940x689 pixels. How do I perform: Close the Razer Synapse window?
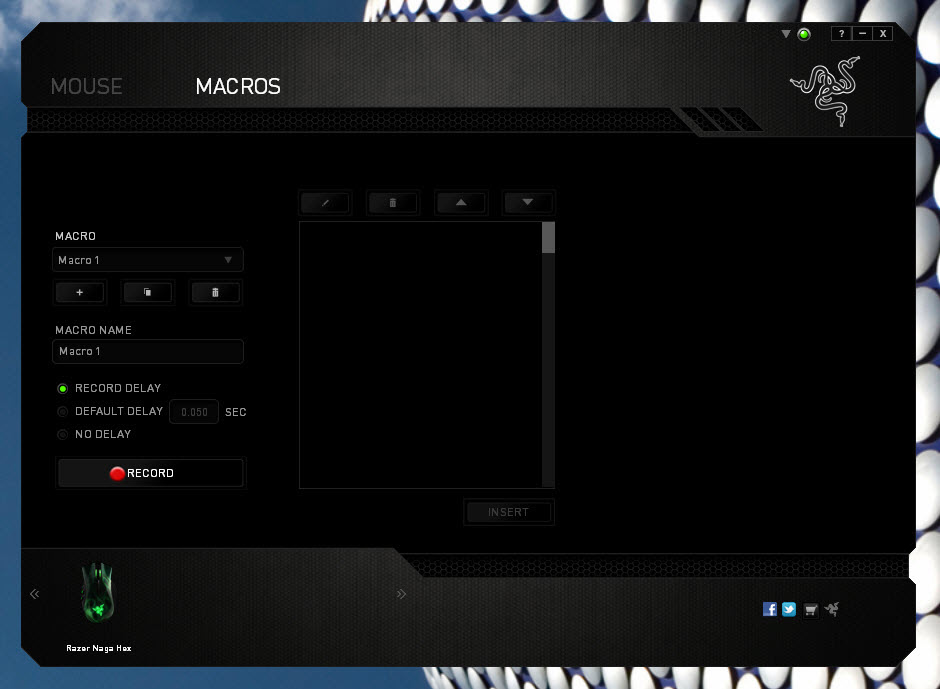coord(882,34)
